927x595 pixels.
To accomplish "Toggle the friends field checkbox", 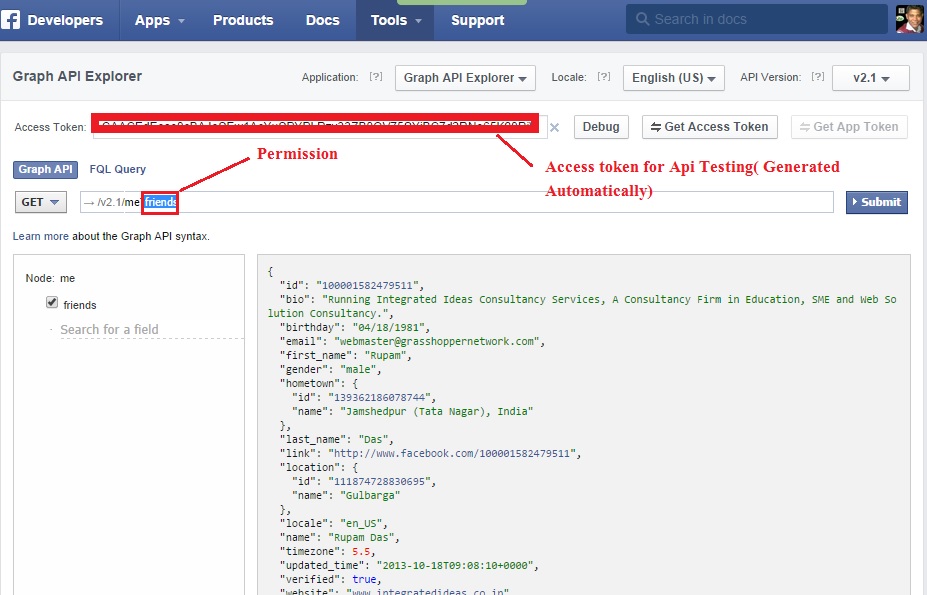I will click(52, 303).
